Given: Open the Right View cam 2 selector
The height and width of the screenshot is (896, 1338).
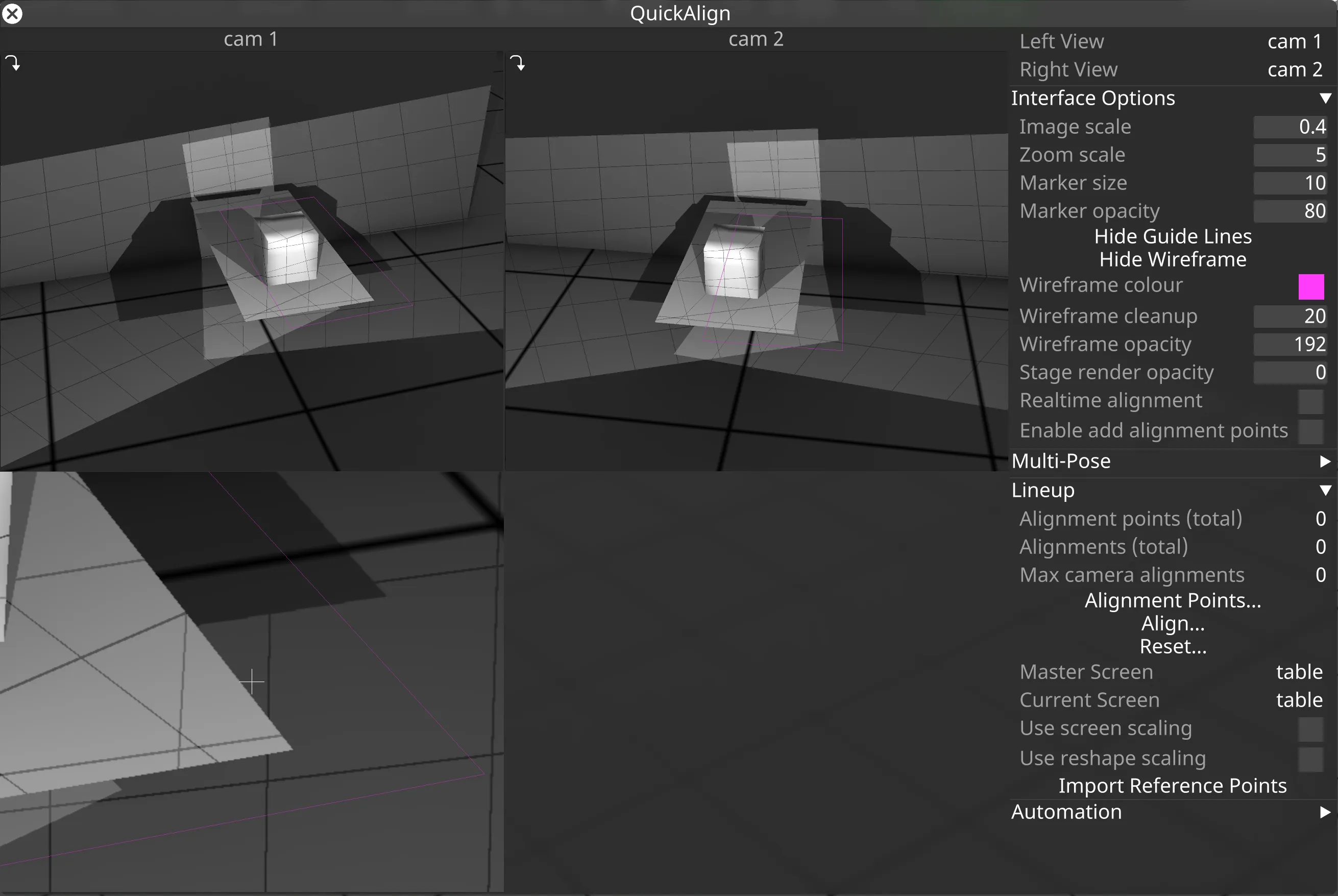Looking at the screenshot, I should tap(1294, 70).
